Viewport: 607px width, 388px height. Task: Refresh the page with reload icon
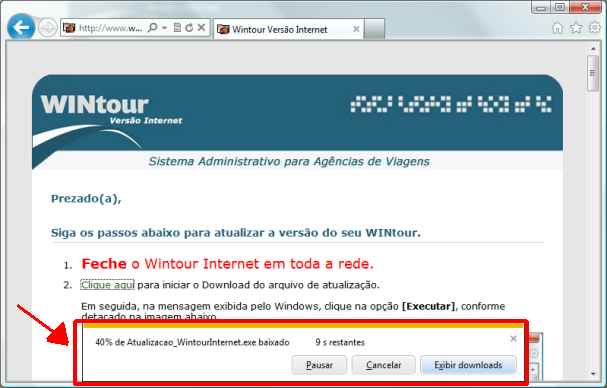189,28
